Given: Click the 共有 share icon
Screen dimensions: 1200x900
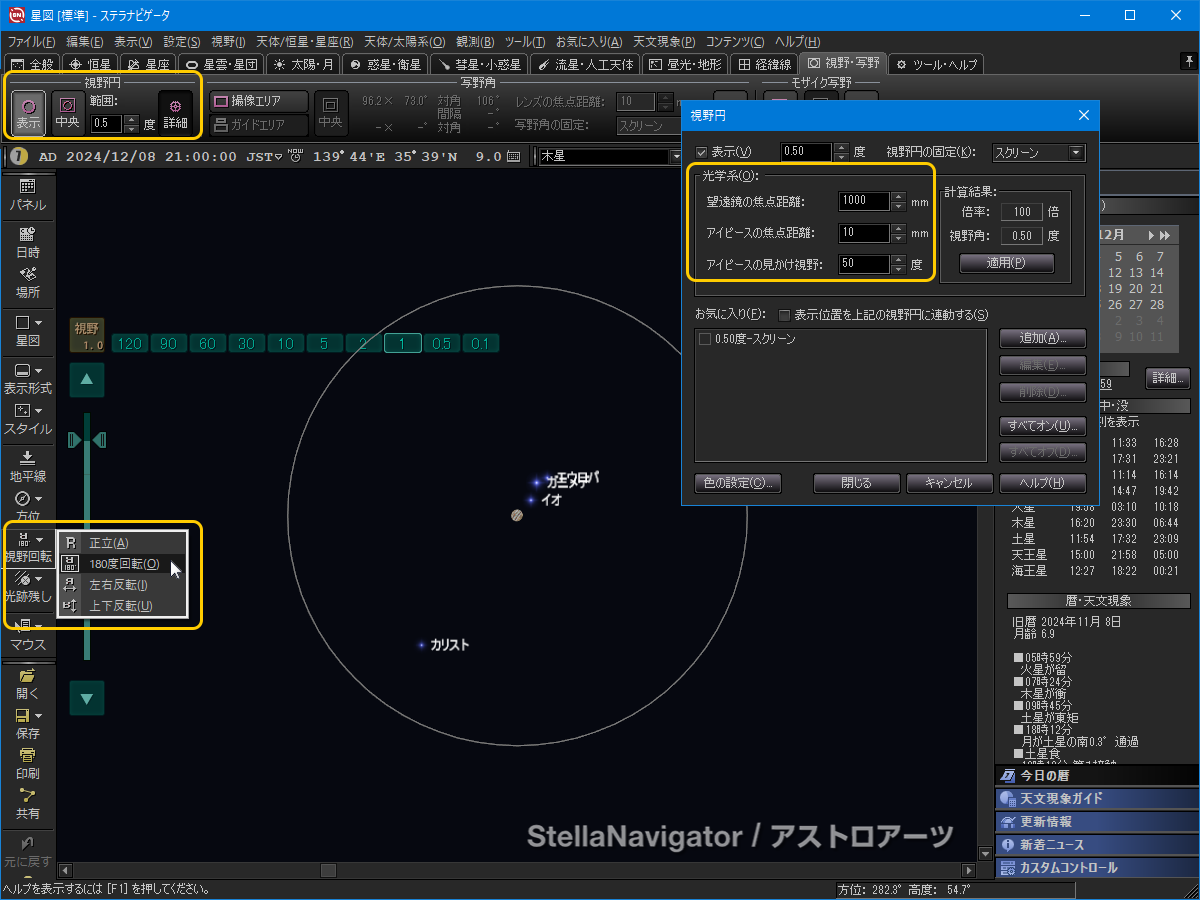Looking at the screenshot, I should (x=27, y=803).
